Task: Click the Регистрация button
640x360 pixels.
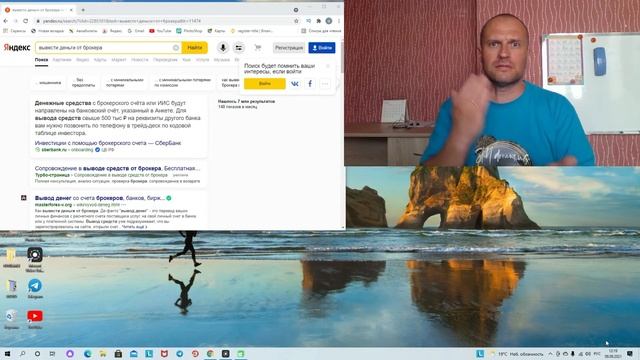Action: [289, 48]
